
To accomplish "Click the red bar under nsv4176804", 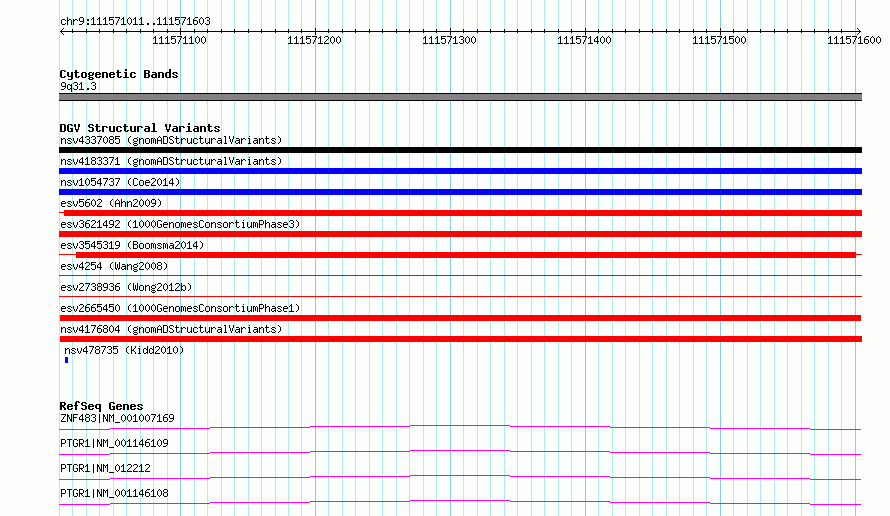I will pos(460,339).
